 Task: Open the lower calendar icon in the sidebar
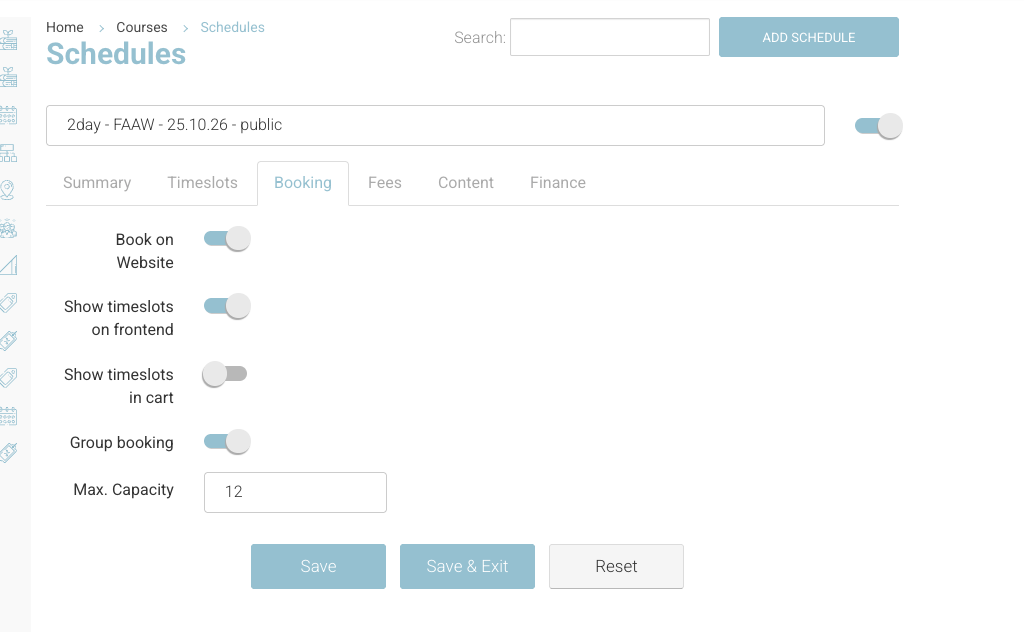point(12,416)
